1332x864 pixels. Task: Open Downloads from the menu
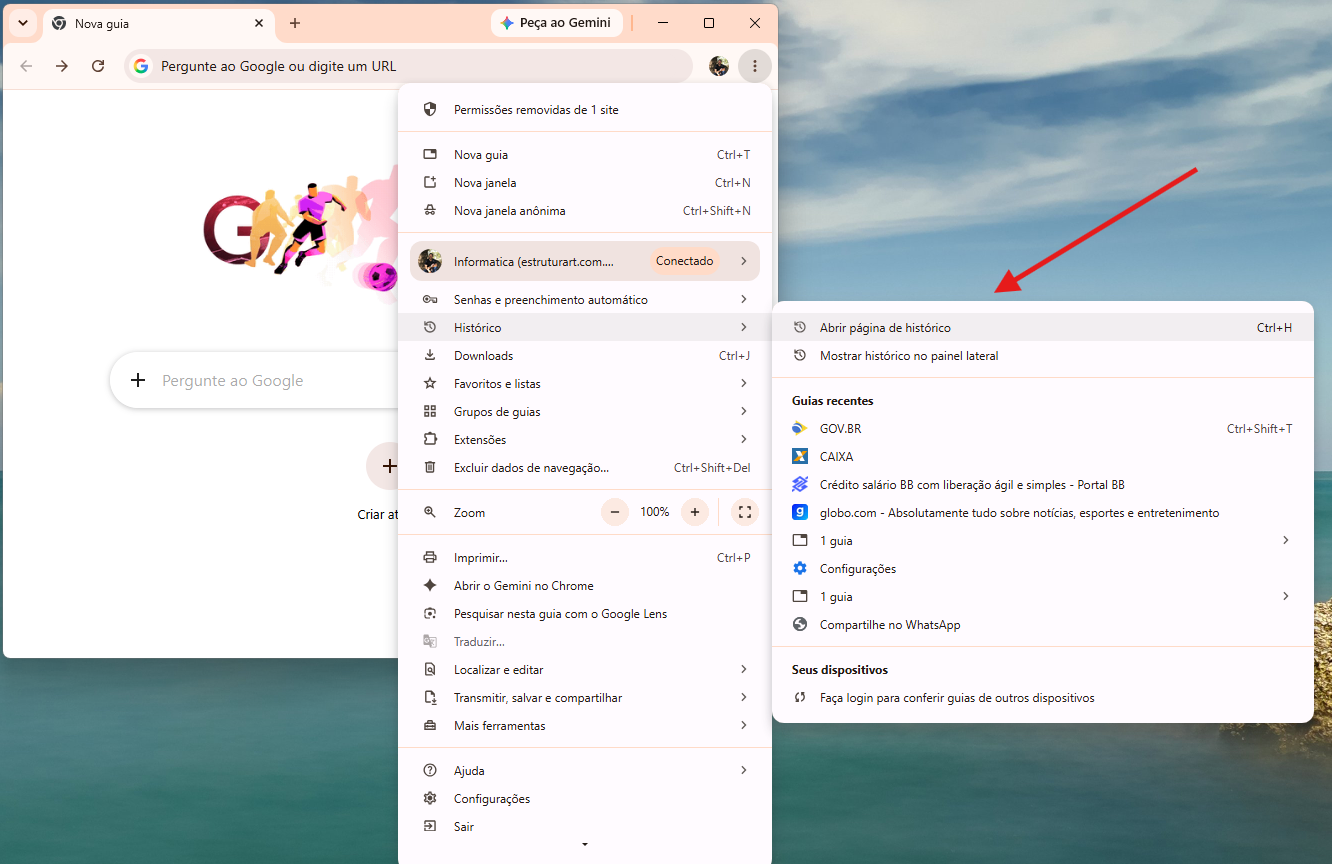click(585, 356)
